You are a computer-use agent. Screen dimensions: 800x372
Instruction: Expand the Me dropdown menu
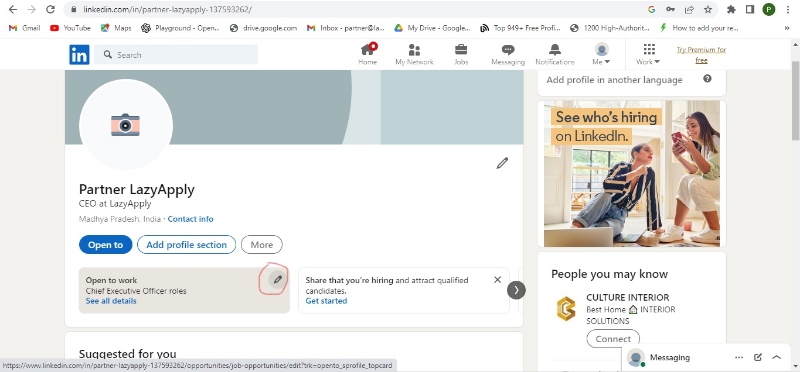(x=602, y=55)
